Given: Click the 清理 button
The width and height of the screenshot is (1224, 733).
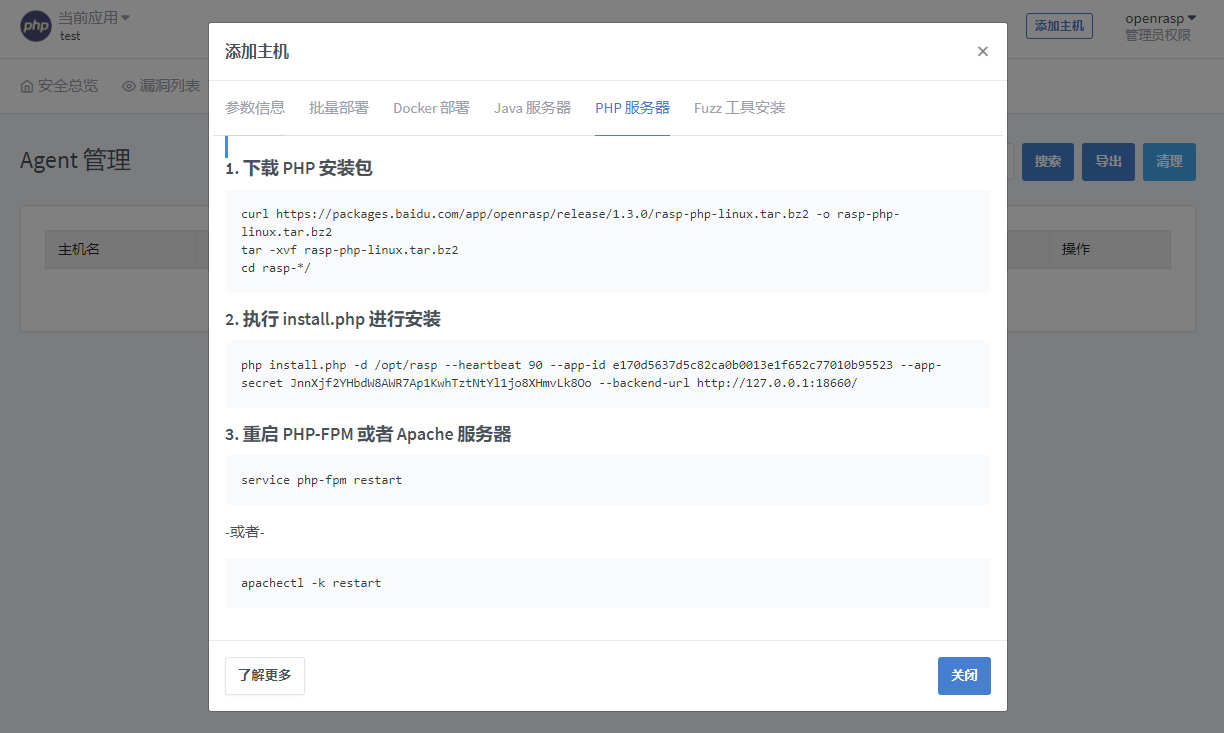Looking at the screenshot, I should 1169,162.
